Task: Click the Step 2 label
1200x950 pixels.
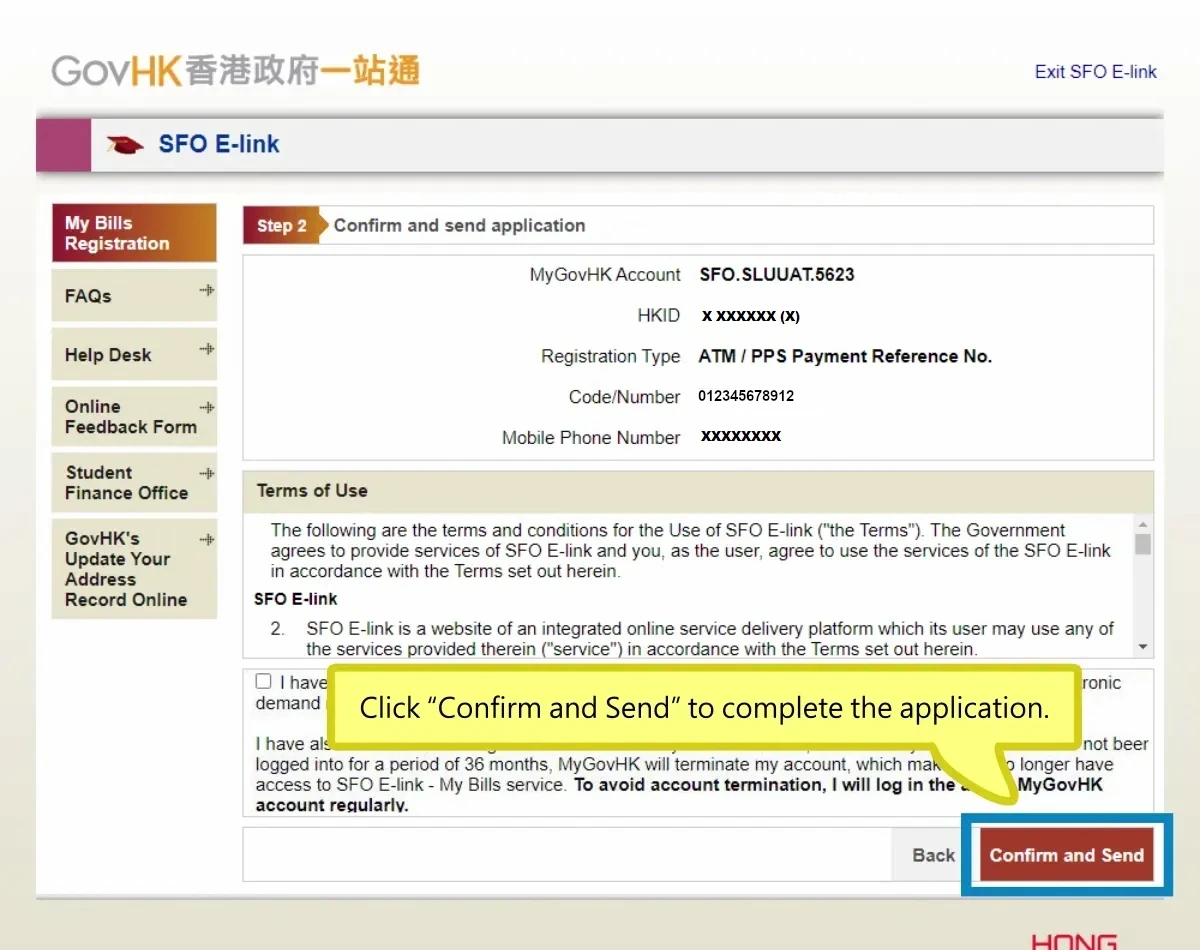Action: 281,226
